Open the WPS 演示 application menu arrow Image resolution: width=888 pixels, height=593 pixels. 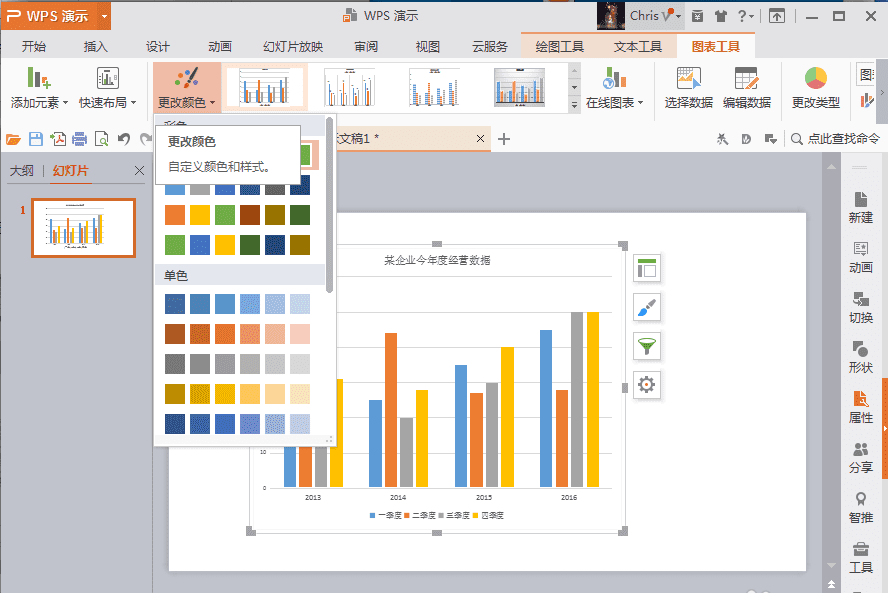coord(104,16)
